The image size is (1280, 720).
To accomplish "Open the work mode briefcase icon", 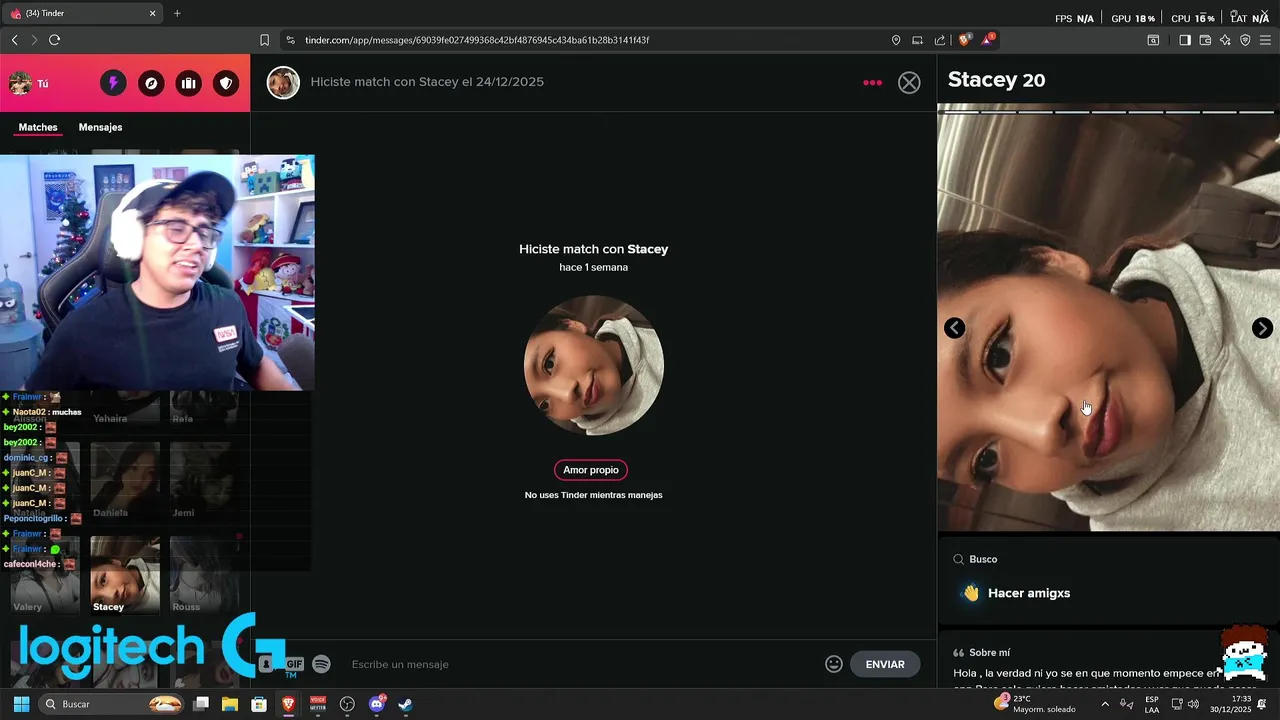I will point(189,83).
